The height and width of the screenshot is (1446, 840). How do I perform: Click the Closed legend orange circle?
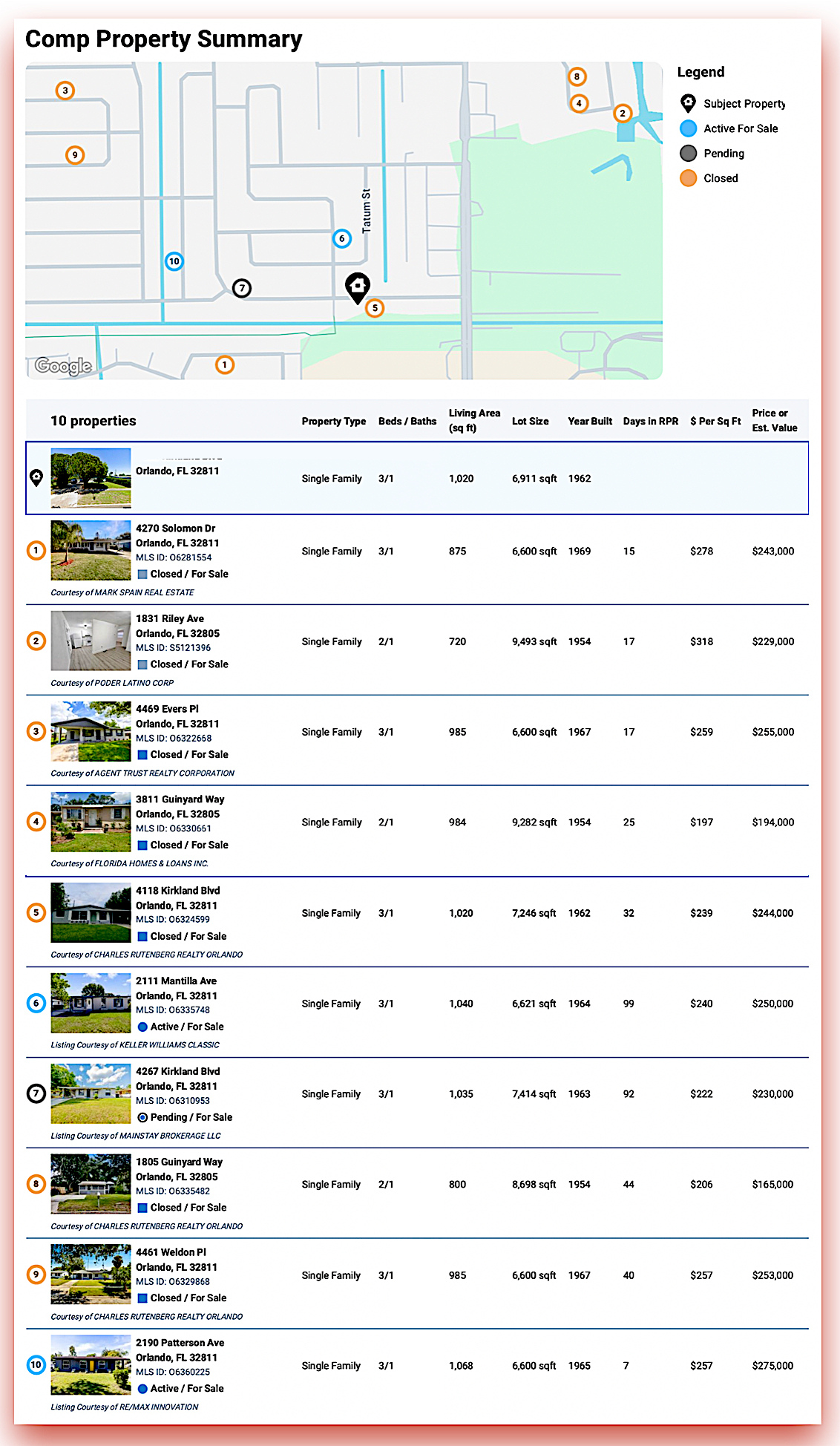688,178
